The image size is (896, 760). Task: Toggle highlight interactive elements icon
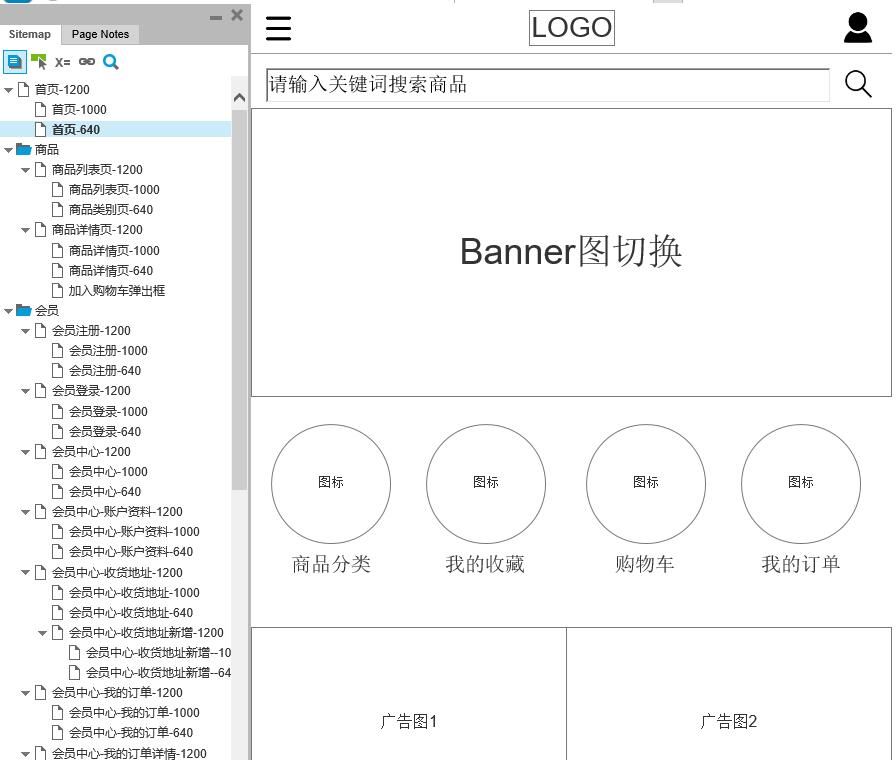39,62
